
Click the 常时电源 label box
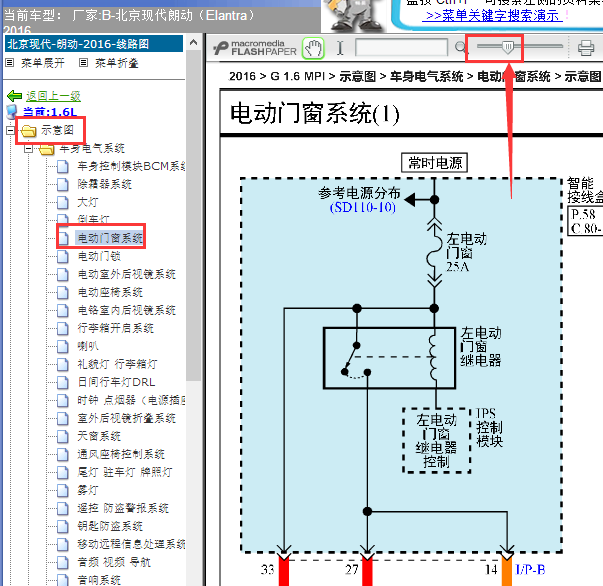[435, 163]
